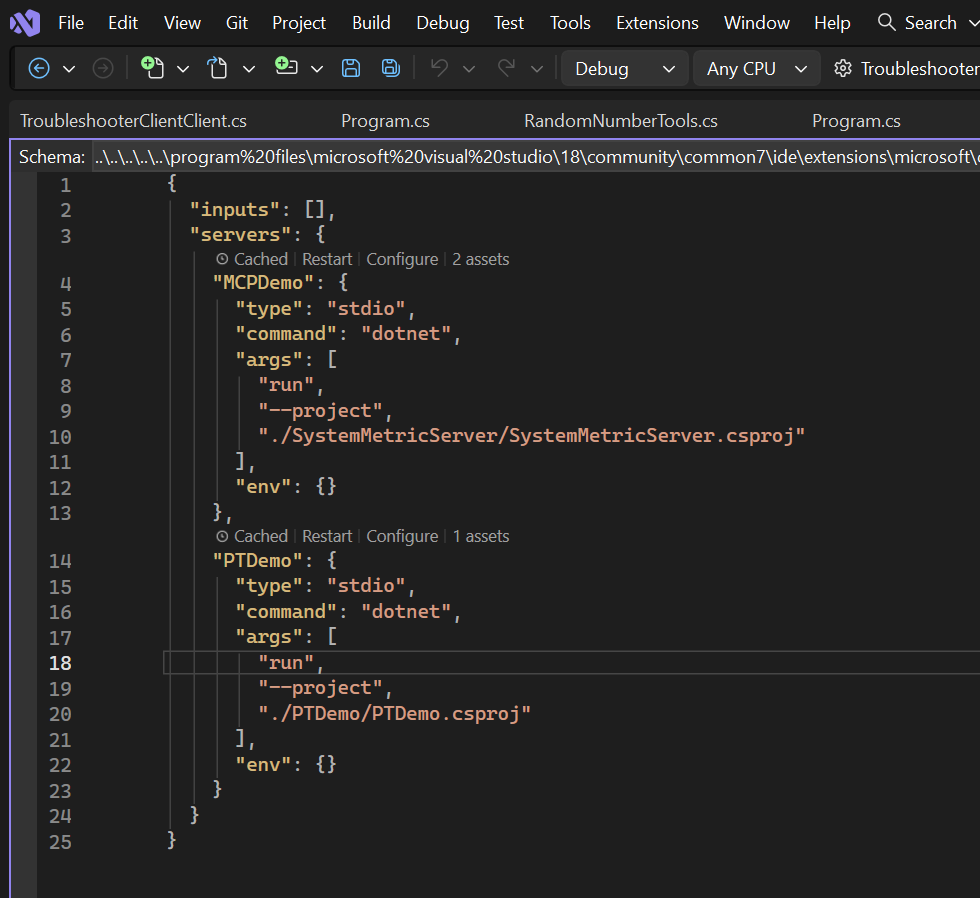Screen dimensions: 980x898
Task: Configure the PTDemo server via CodeLens
Action: pyautogui.click(x=402, y=535)
